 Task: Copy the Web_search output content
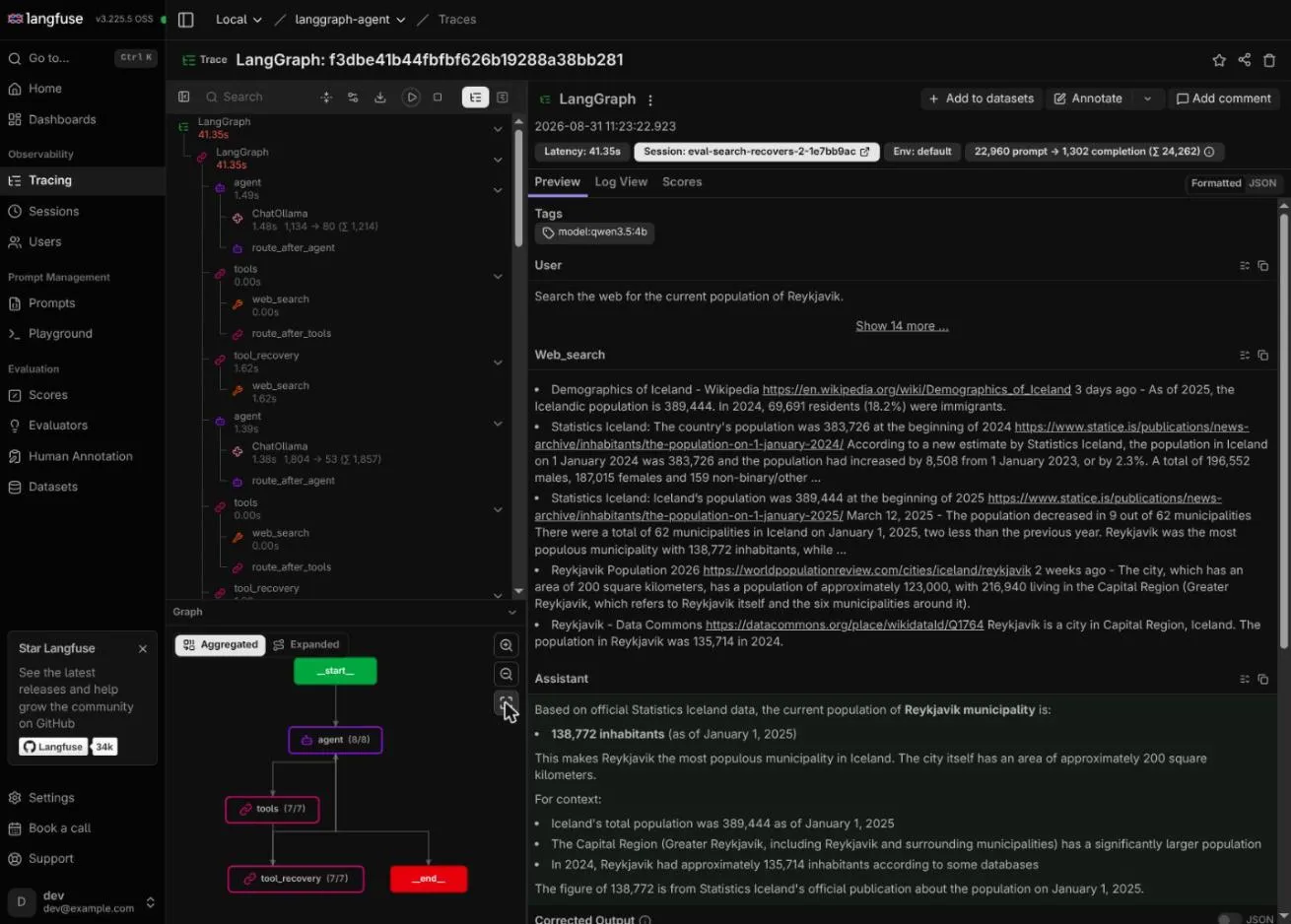tap(1263, 356)
